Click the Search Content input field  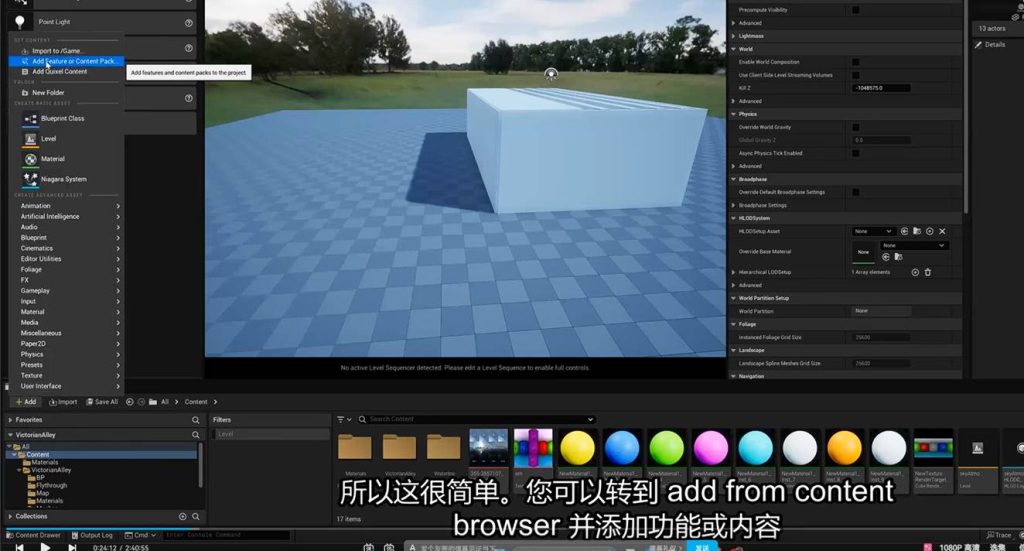478,419
